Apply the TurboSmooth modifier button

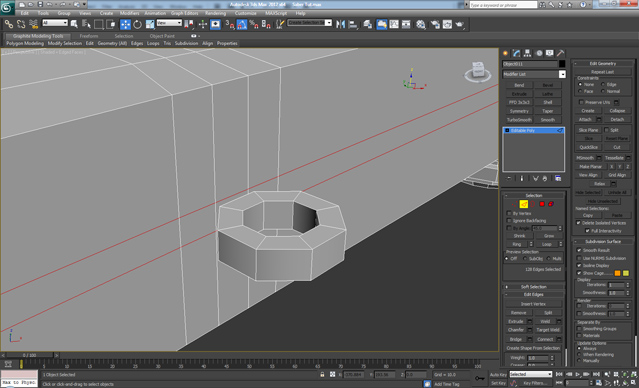point(519,120)
